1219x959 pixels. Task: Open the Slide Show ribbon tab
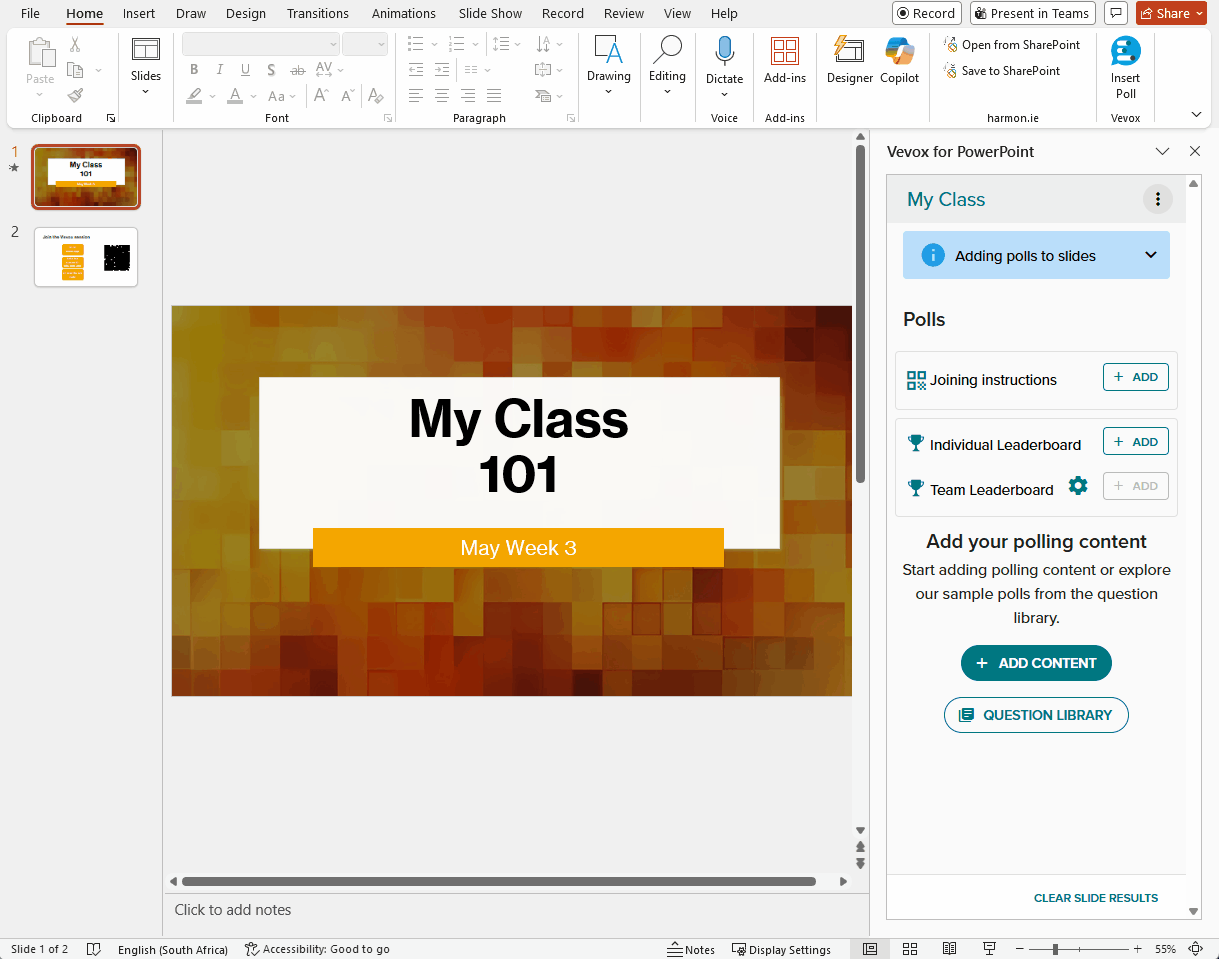point(489,13)
